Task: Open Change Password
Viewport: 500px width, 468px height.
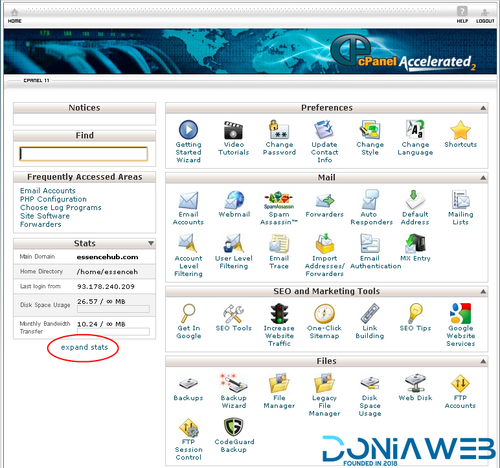Action: (x=279, y=138)
